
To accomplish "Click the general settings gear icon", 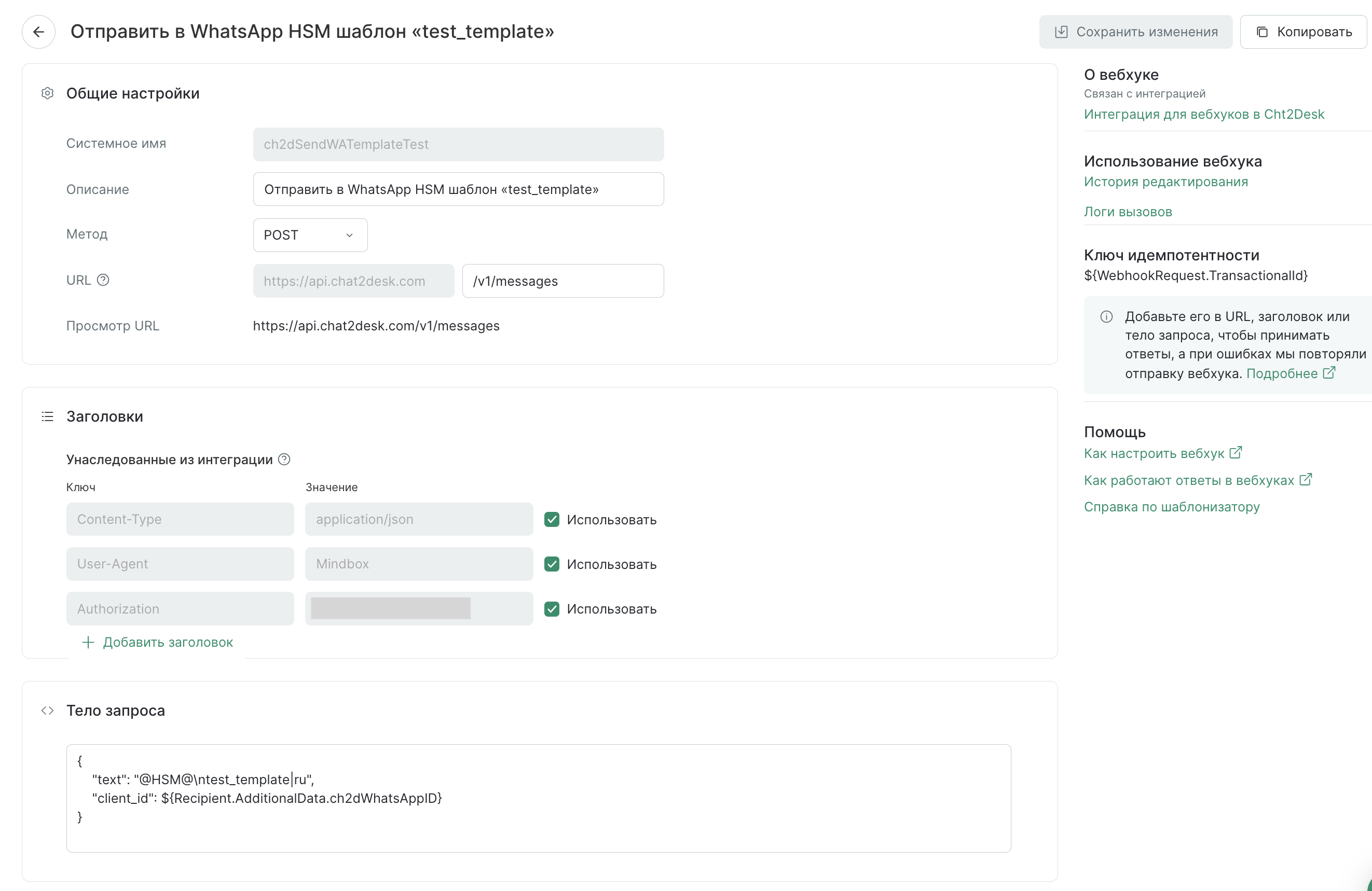I will coord(48,93).
